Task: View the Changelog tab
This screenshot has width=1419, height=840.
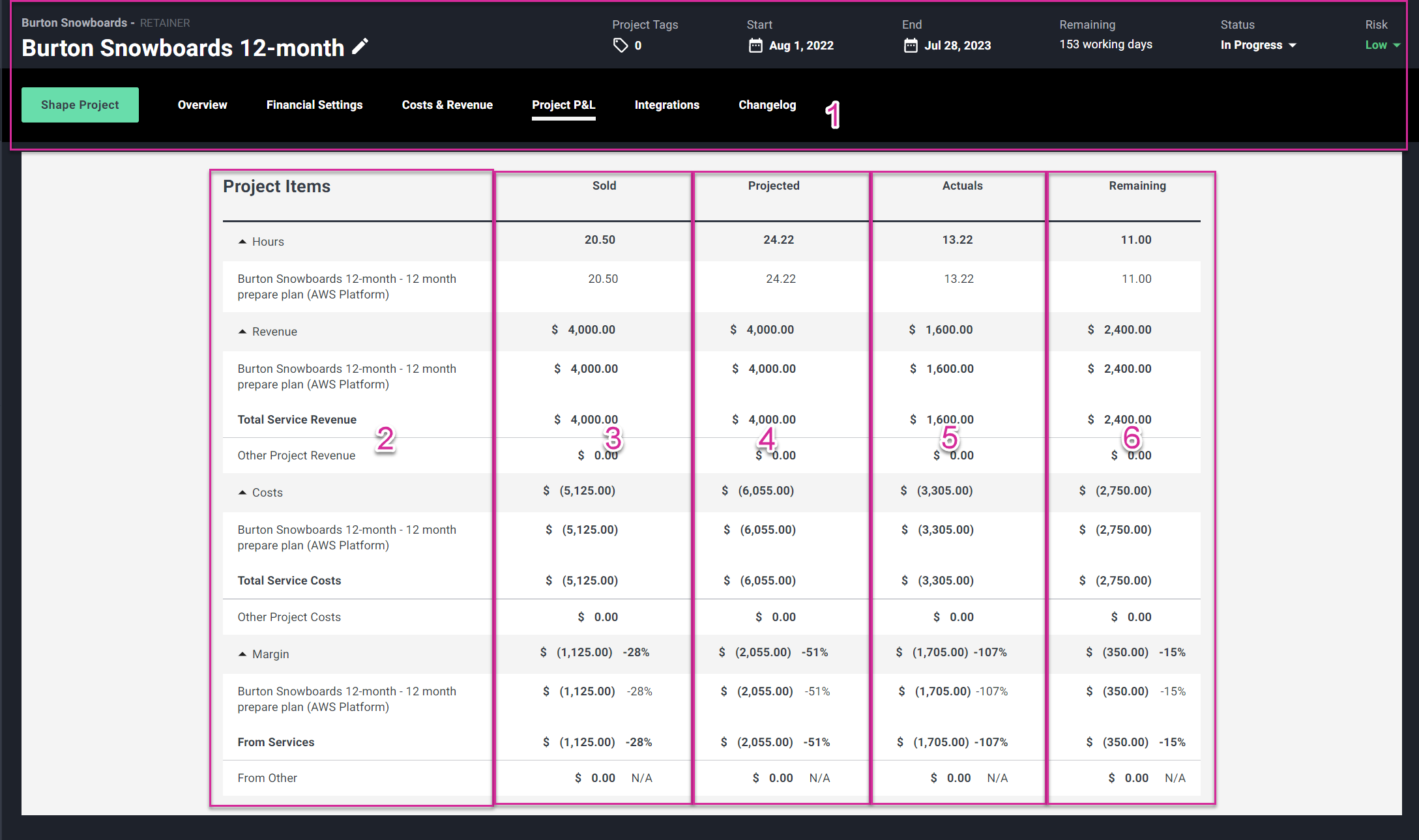Action: (x=767, y=105)
